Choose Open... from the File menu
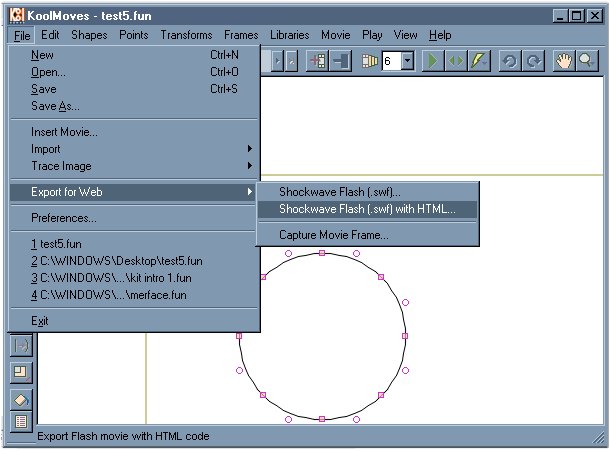This screenshot has width=610, height=450. coord(134,72)
